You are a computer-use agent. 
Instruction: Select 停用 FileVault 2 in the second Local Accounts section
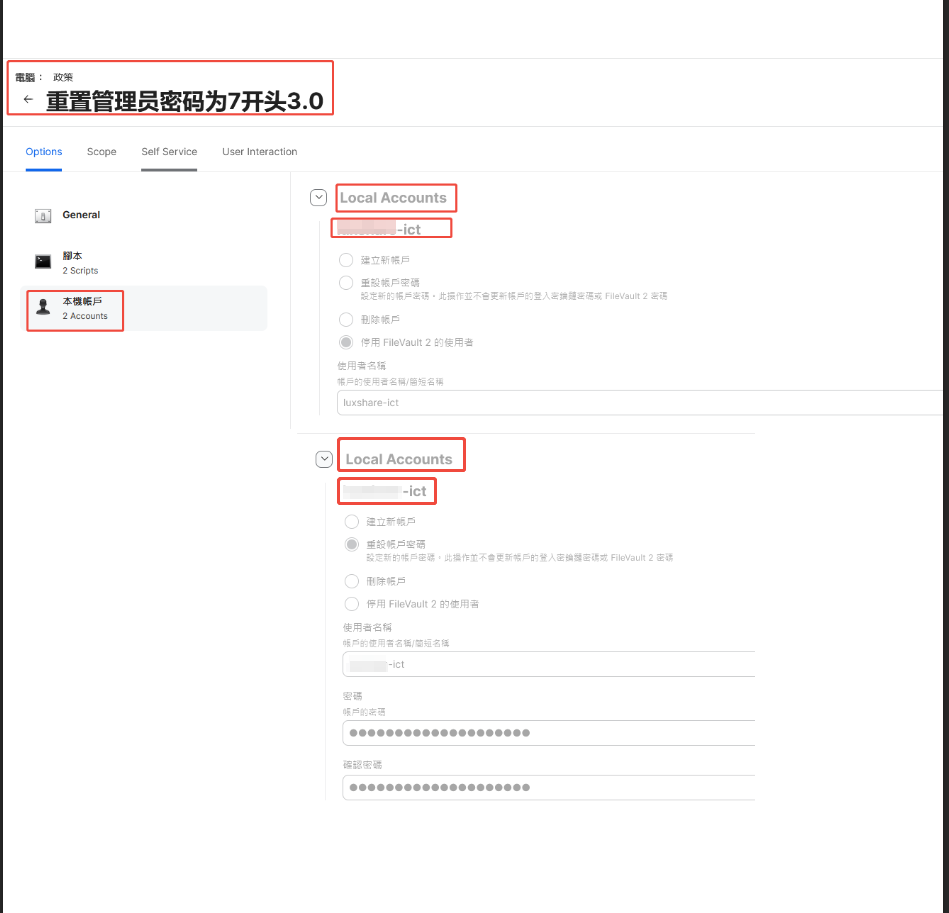coord(351,604)
